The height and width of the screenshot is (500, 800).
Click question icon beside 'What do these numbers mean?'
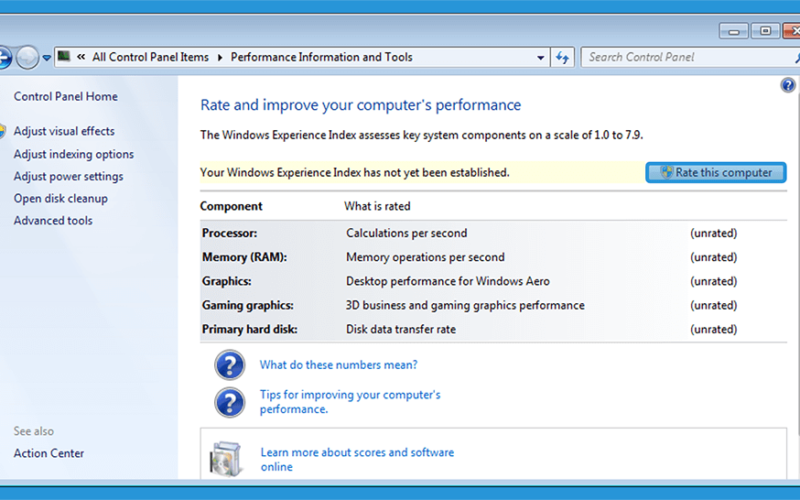230,365
